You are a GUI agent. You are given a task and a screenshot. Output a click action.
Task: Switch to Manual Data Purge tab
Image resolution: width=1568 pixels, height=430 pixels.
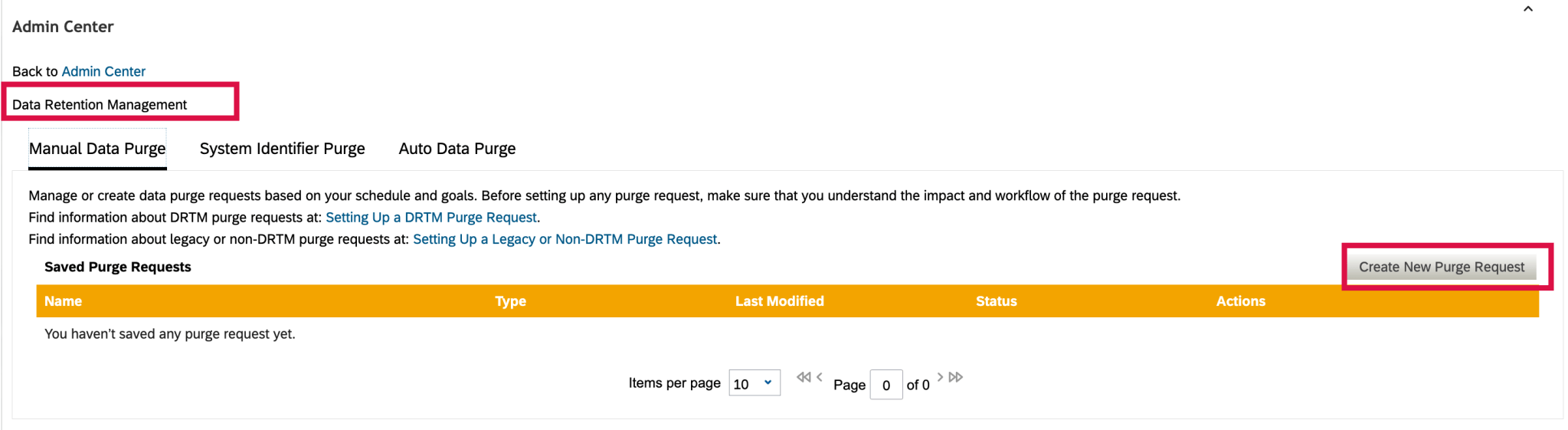[x=97, y=149]
